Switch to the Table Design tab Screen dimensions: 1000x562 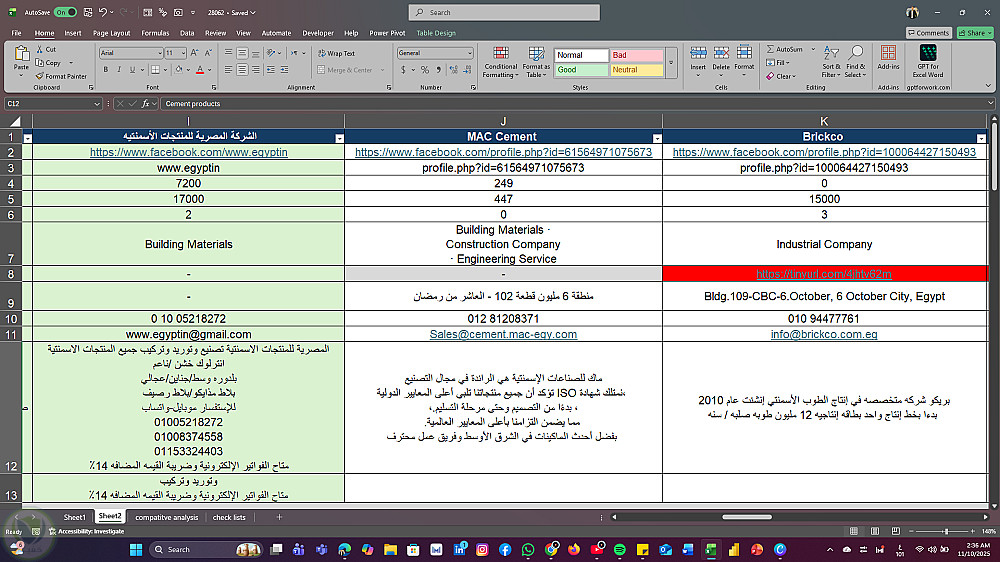[436, 33]
